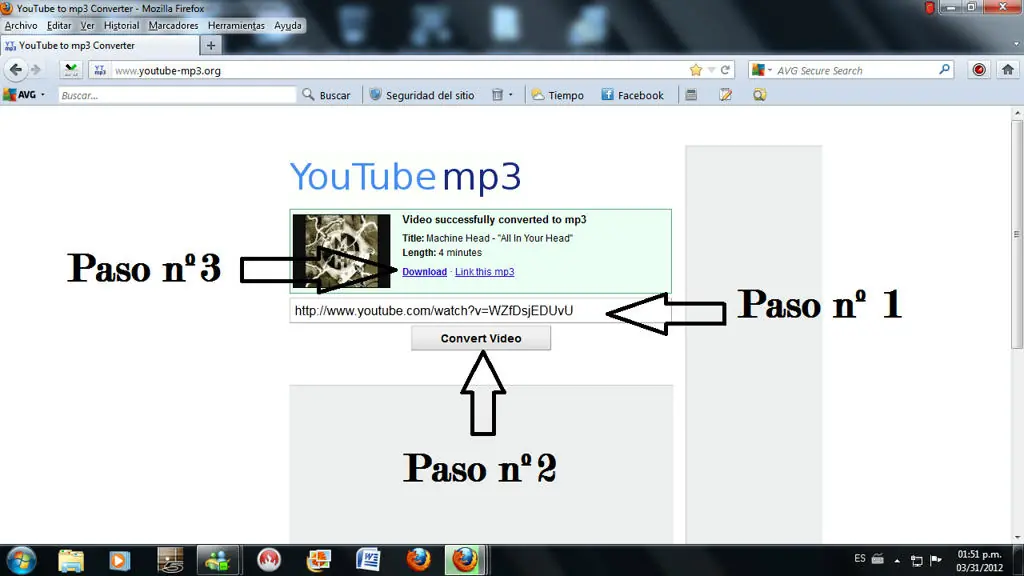Click the magnifier in AVG Secure Search box
The image size is (1024, 576).
(x=944, y=69)
